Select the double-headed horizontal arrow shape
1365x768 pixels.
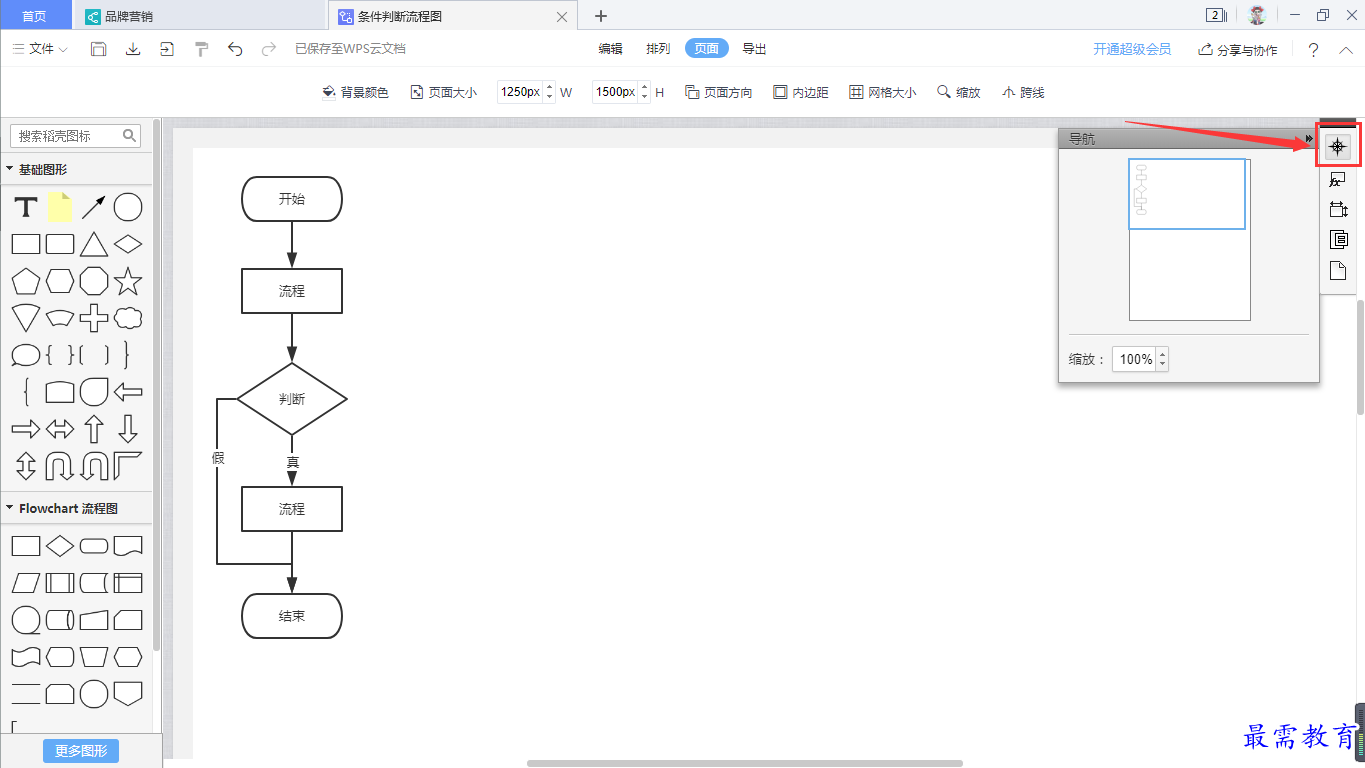(60, 429)
